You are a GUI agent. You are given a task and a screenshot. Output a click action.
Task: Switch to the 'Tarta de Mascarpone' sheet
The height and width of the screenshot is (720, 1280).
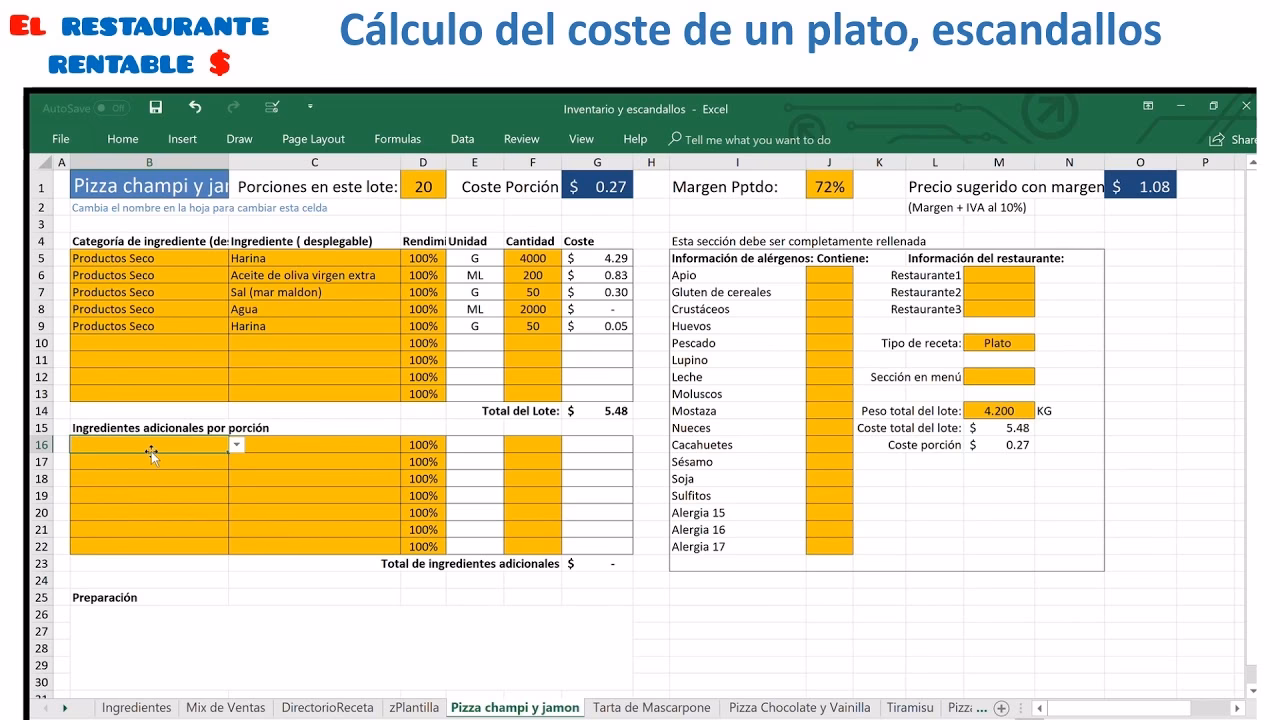click(652, 707)
